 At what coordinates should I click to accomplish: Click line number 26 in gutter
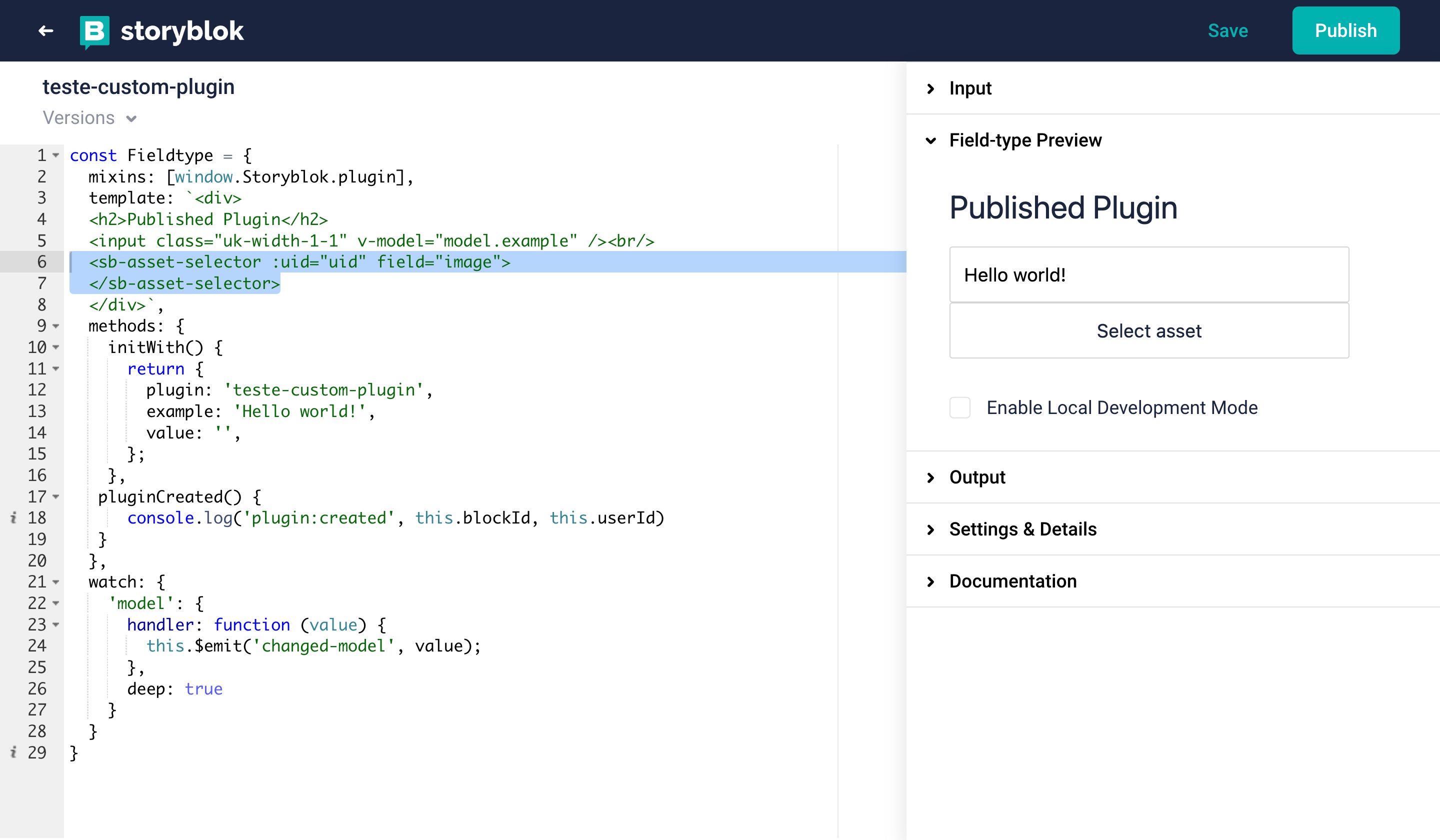[x=37, y=689]
